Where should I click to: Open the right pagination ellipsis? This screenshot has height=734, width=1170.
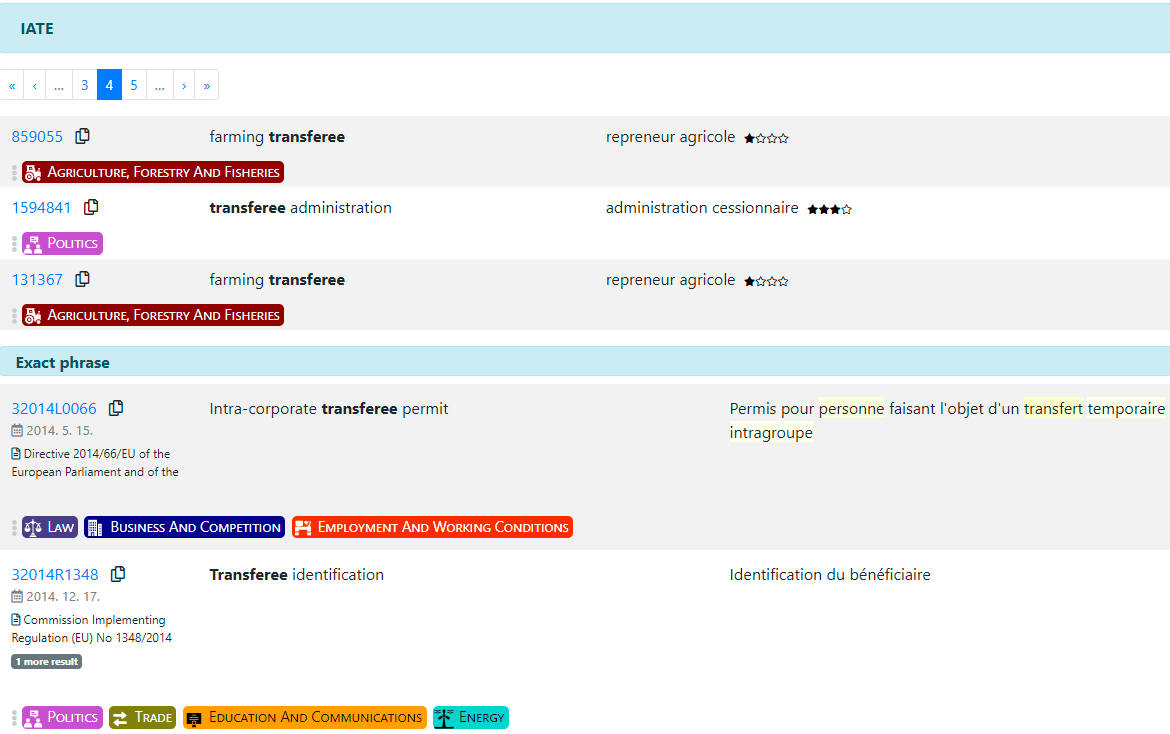(x=159, y=85)
